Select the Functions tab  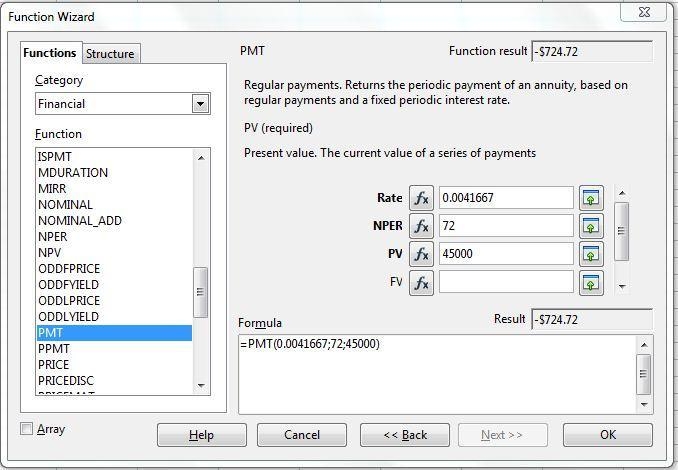(50, 53)
